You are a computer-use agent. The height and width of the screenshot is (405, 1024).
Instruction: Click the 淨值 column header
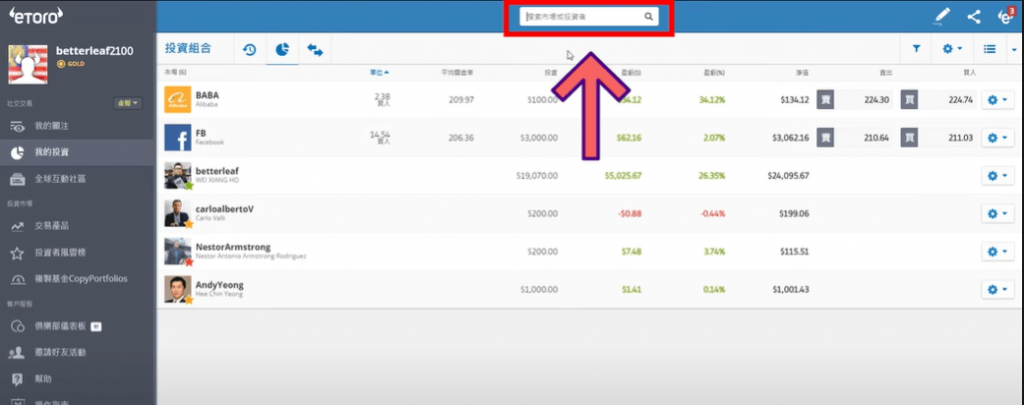coord(802,73)
